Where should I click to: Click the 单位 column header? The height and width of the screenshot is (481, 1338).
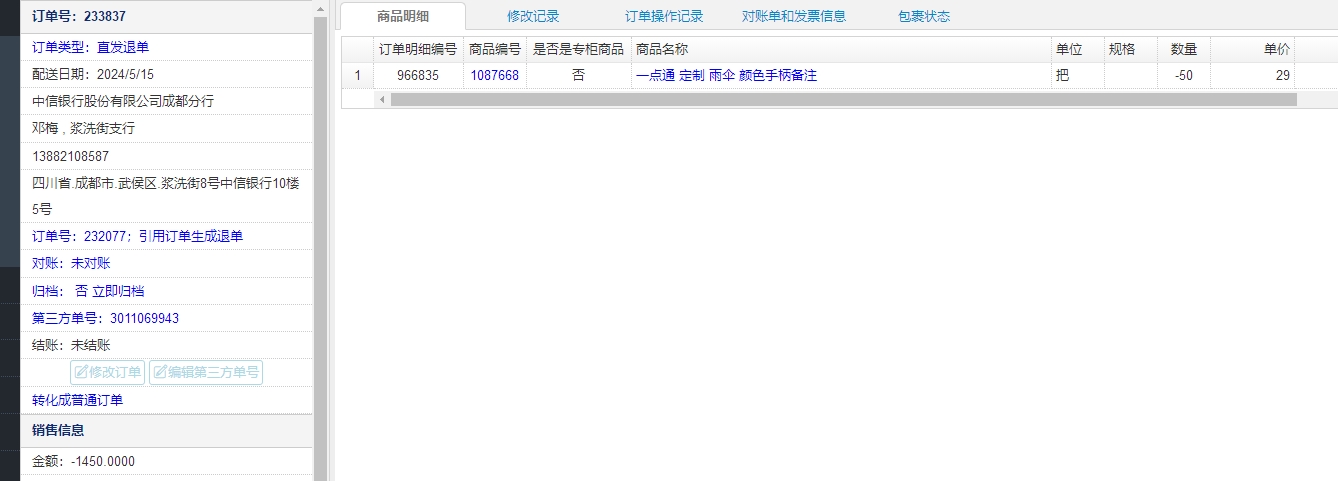pos(1078,49)
